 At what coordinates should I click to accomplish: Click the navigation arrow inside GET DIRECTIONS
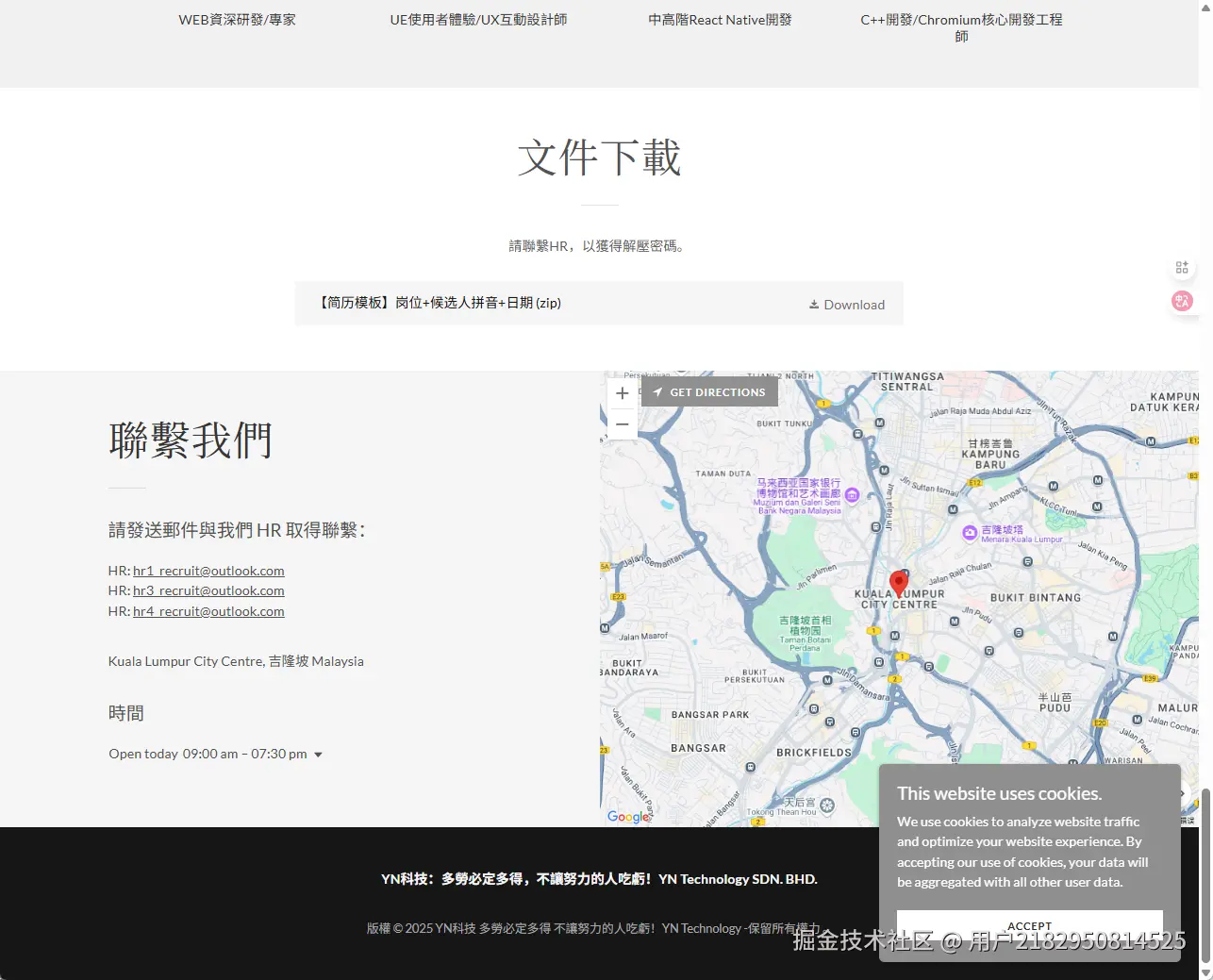[657, 391]
